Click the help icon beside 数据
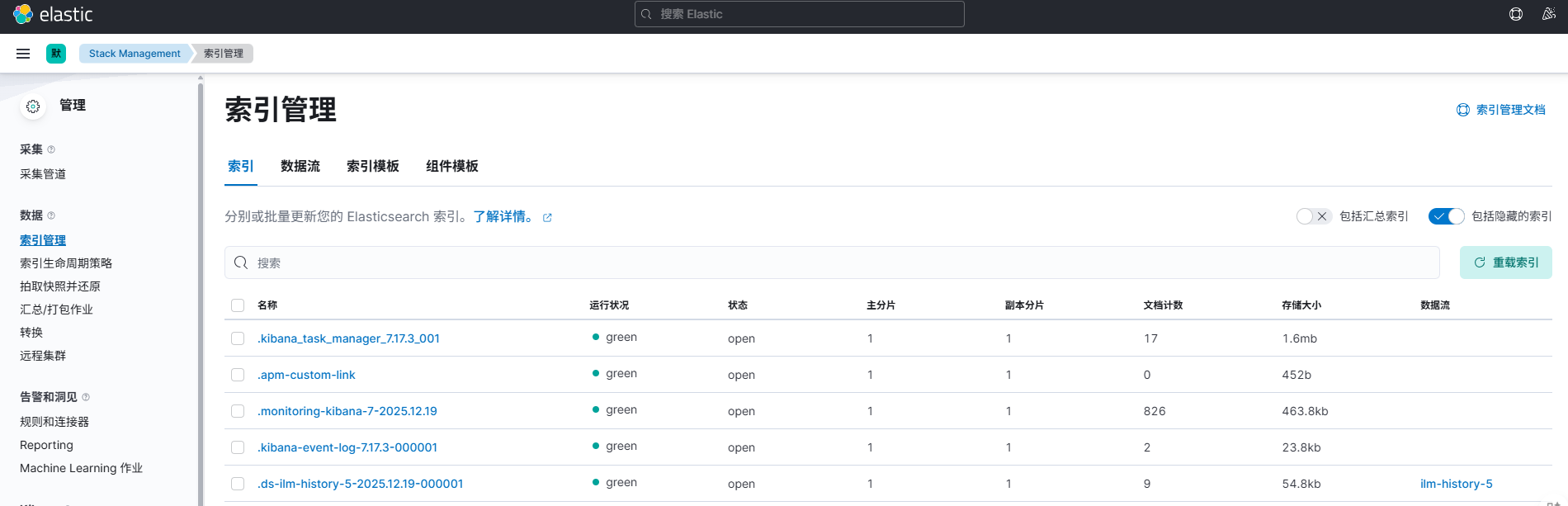This screenshot has width=1568, height=506. click(x=51, y=215)
